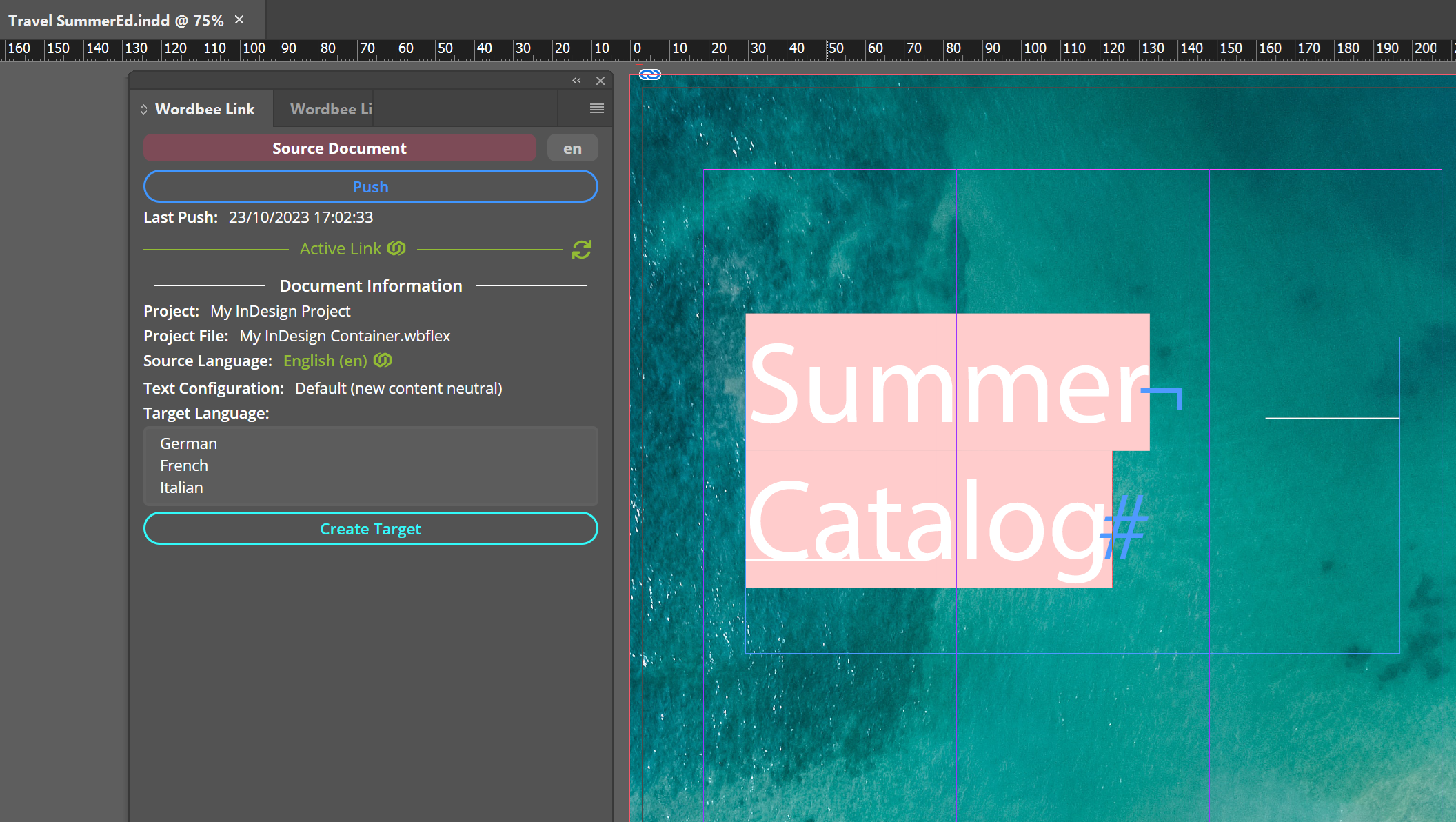
Task: Click the Source Document bar
Action: [339, 148]
